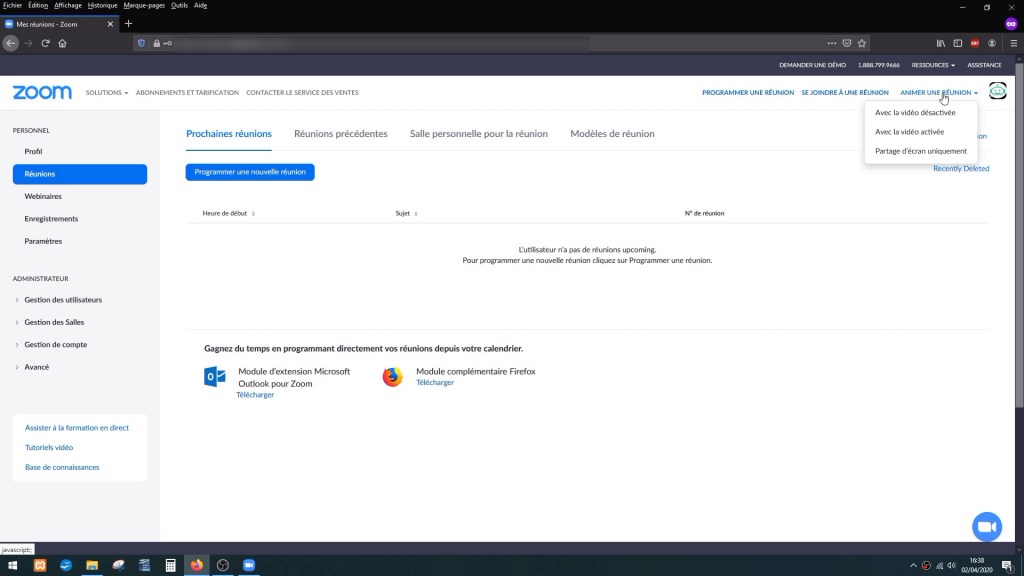The image size is (1024, 576).
Task: Open the Tutoriels vidéo link
Action: point(49,447)
